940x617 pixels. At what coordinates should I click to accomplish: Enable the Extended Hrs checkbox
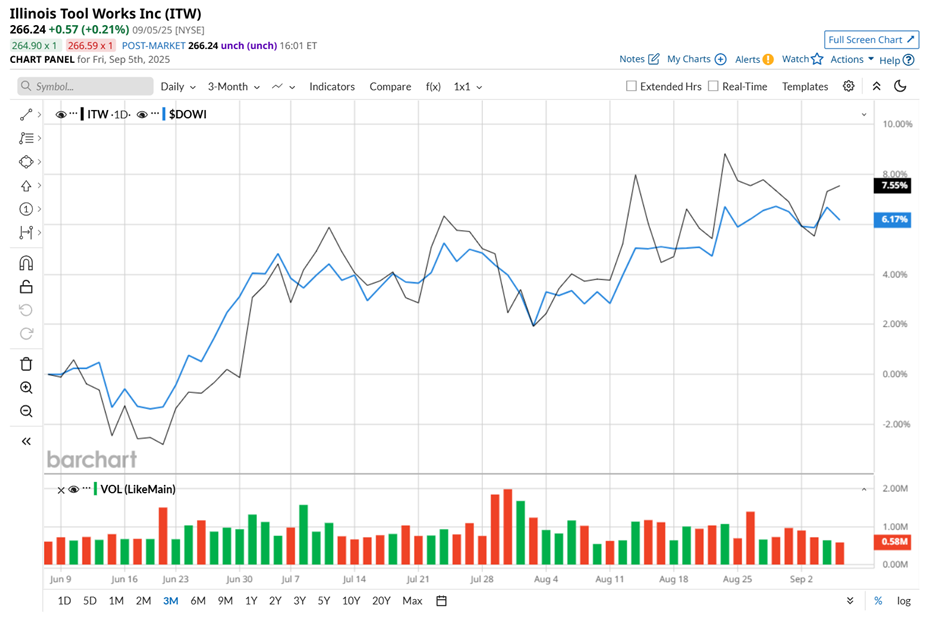[x=631, y=86]
